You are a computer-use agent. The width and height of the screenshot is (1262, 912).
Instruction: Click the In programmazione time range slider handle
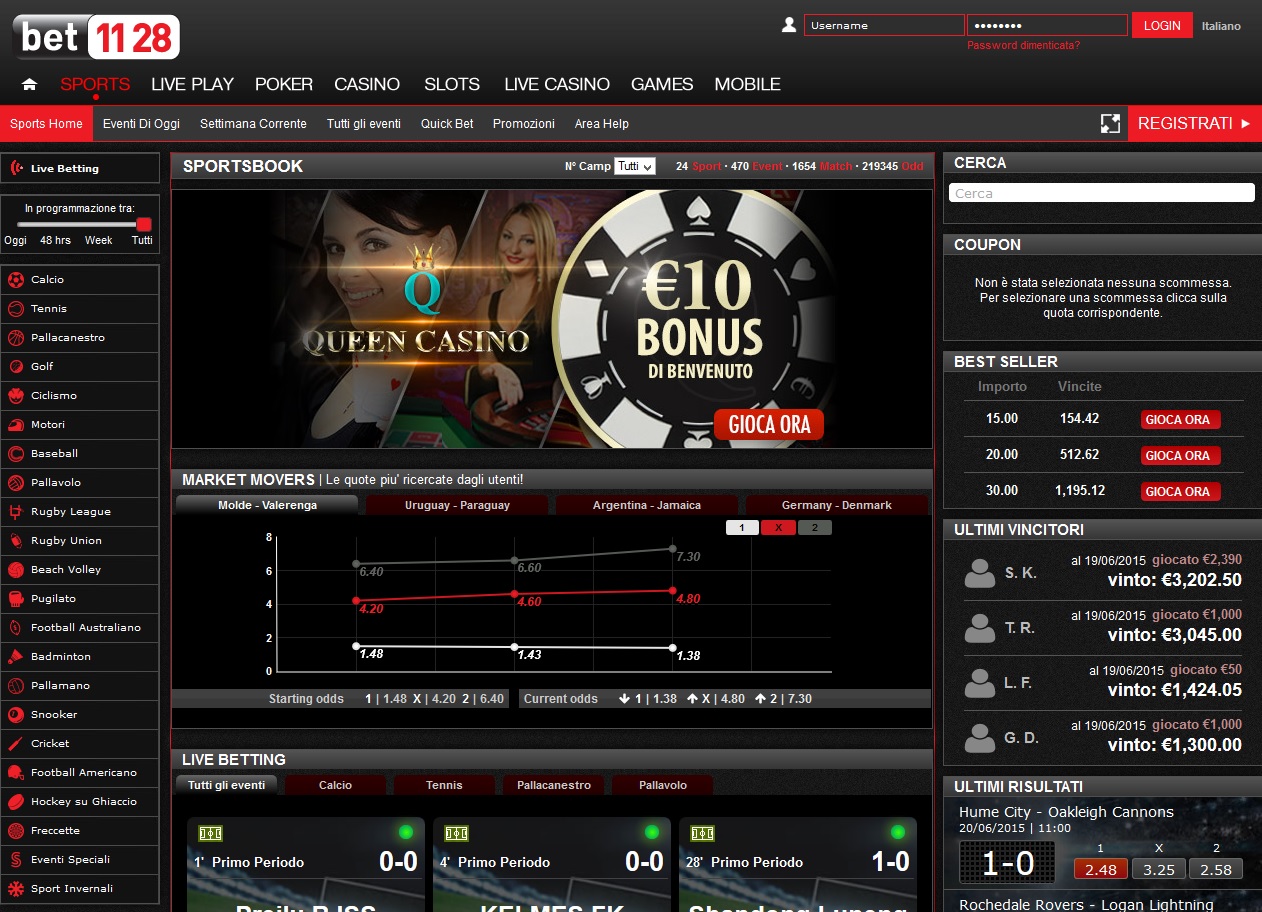tap(143, 224)
